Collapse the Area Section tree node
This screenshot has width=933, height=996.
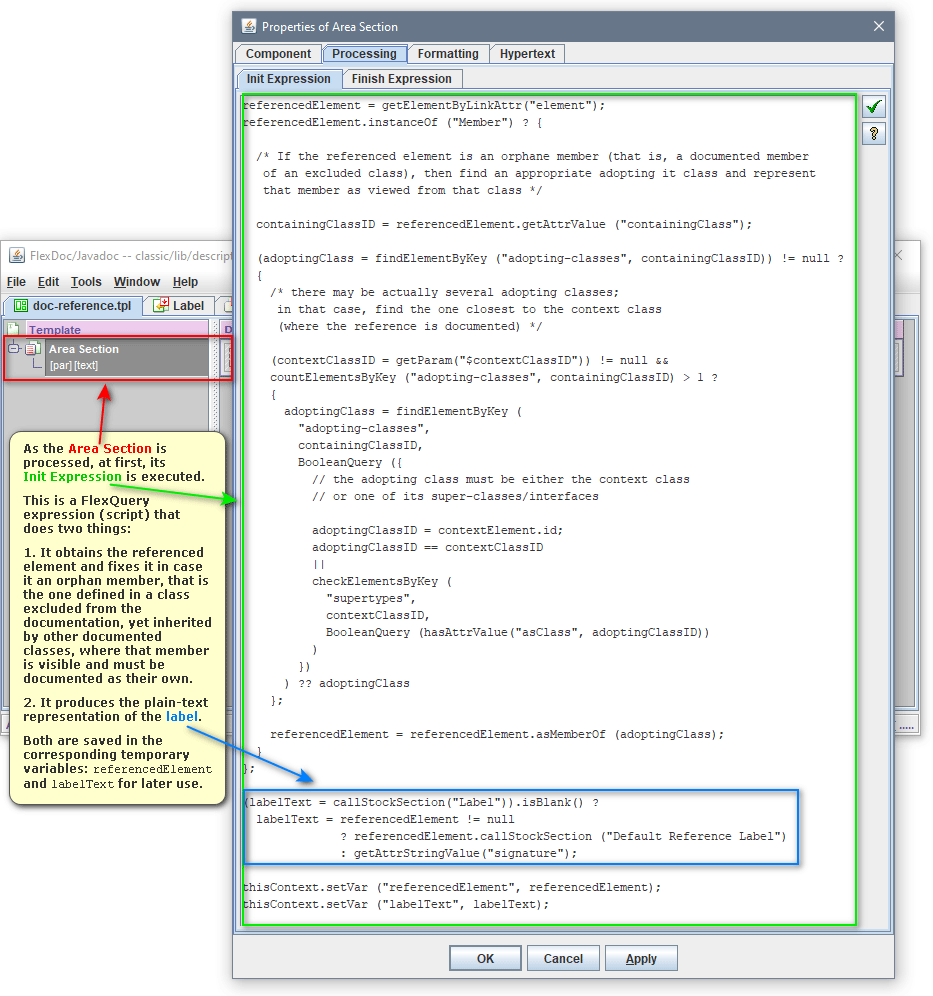click(x=14, y=349)
